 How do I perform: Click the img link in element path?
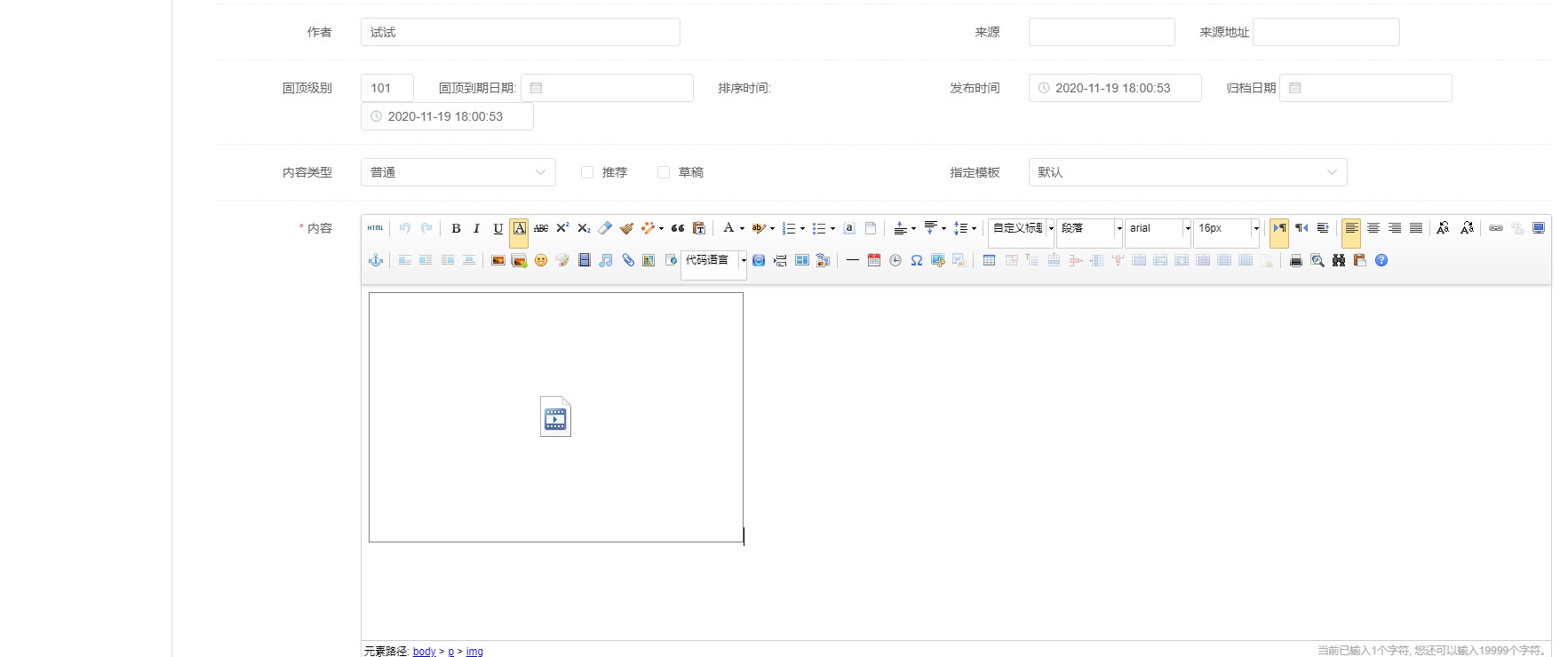click(x=474, y=652)
